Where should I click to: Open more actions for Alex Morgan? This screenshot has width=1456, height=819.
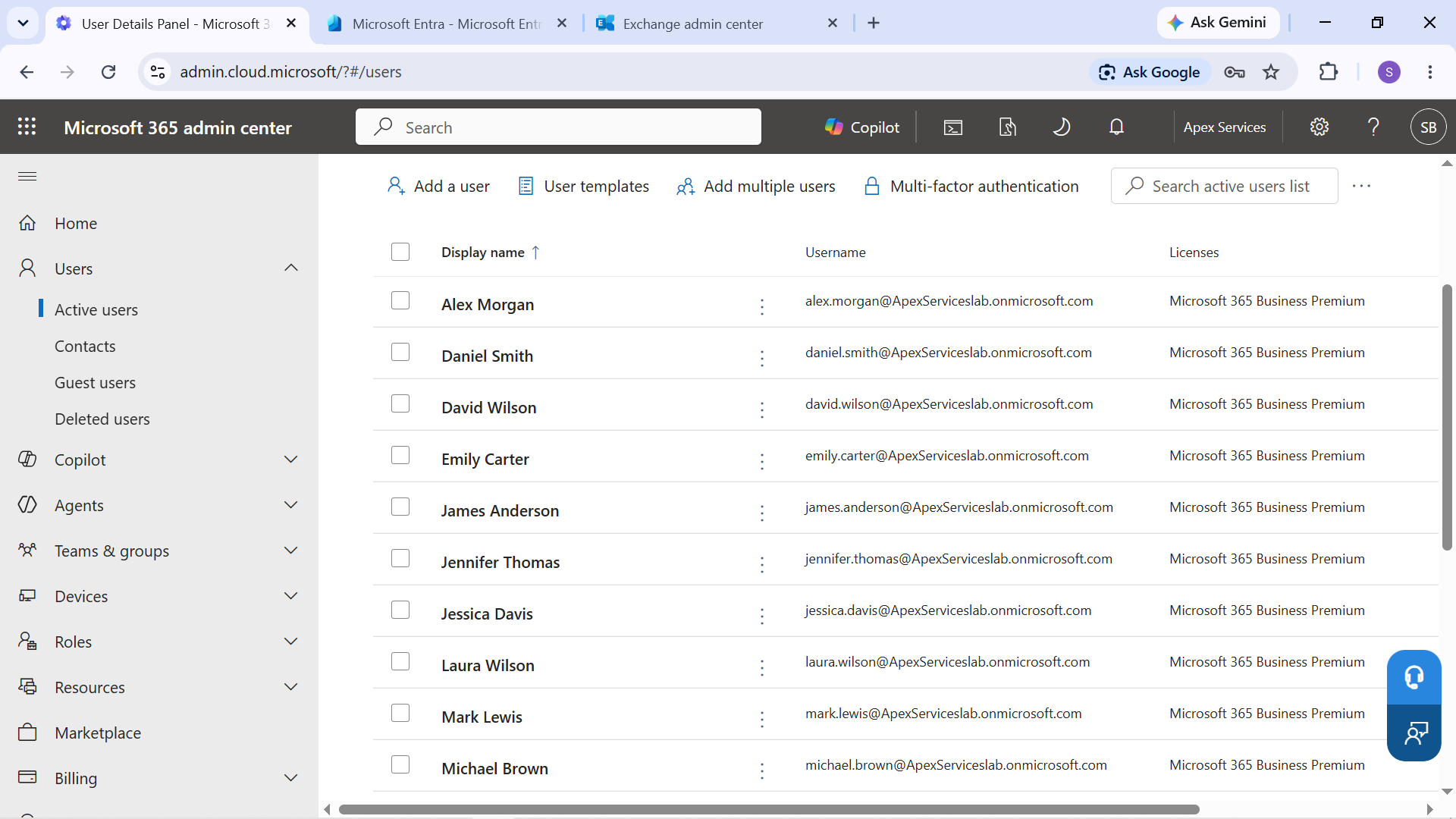pyautogui.click(x=762, y=306)
